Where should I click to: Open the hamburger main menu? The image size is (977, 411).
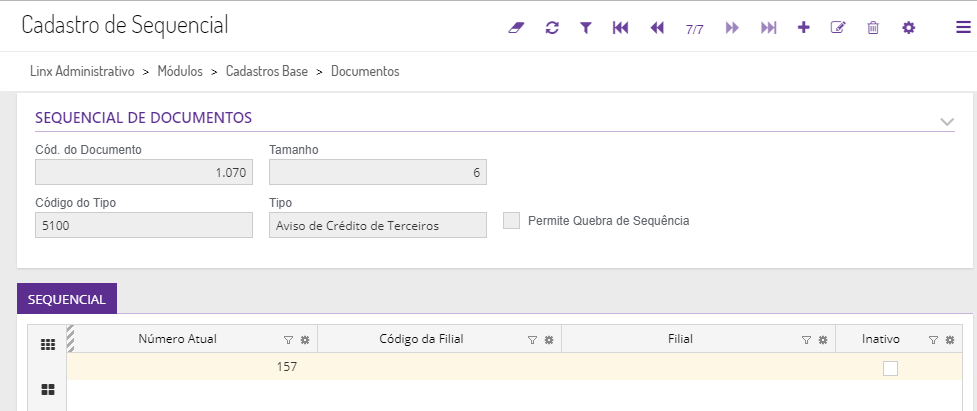tap(962, 28)
